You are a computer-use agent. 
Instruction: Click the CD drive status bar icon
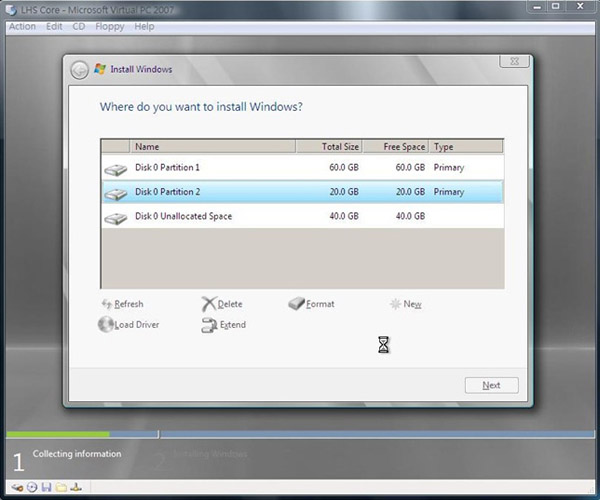32,487
